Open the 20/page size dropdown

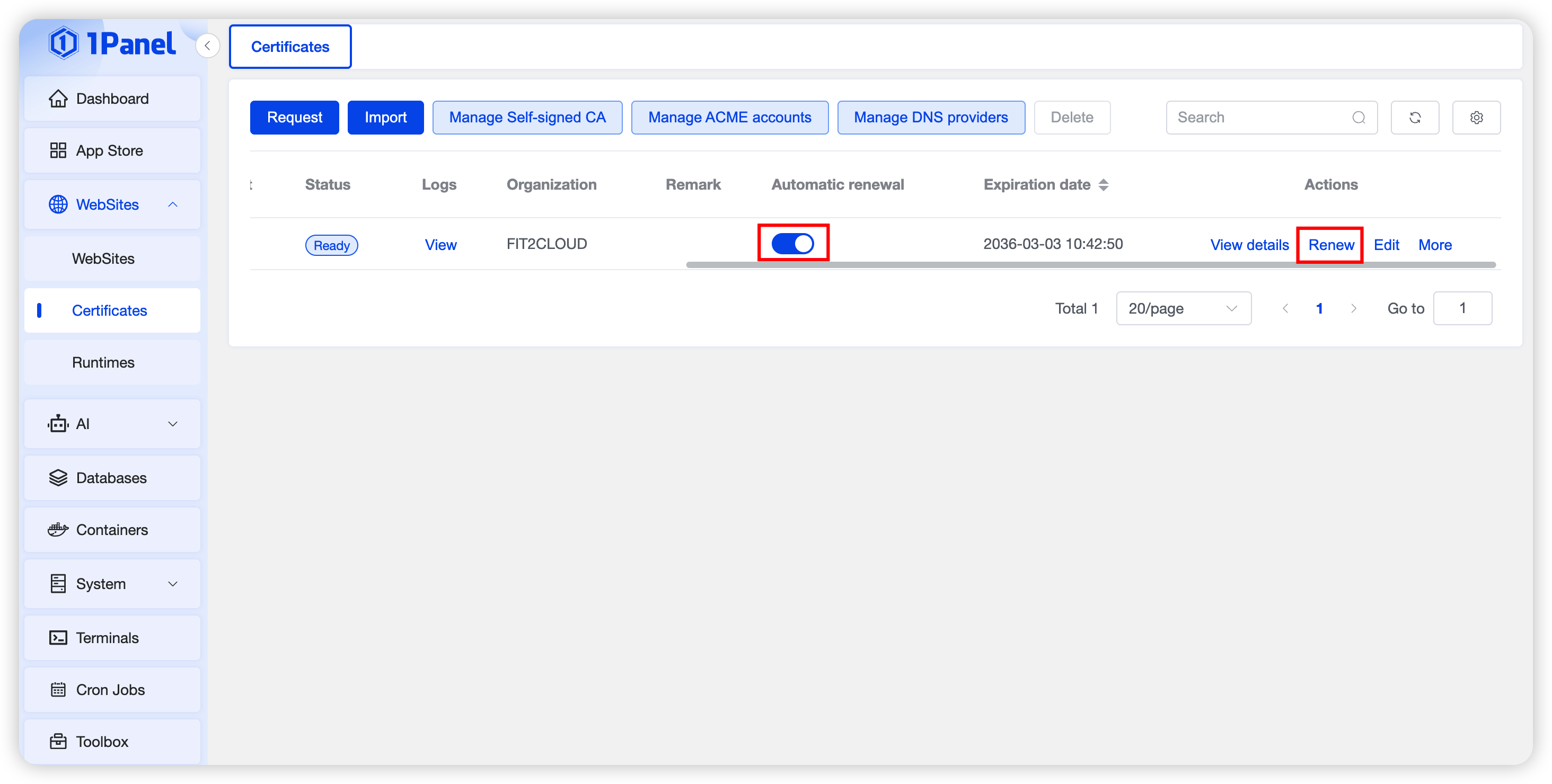tap(1183, 308)
